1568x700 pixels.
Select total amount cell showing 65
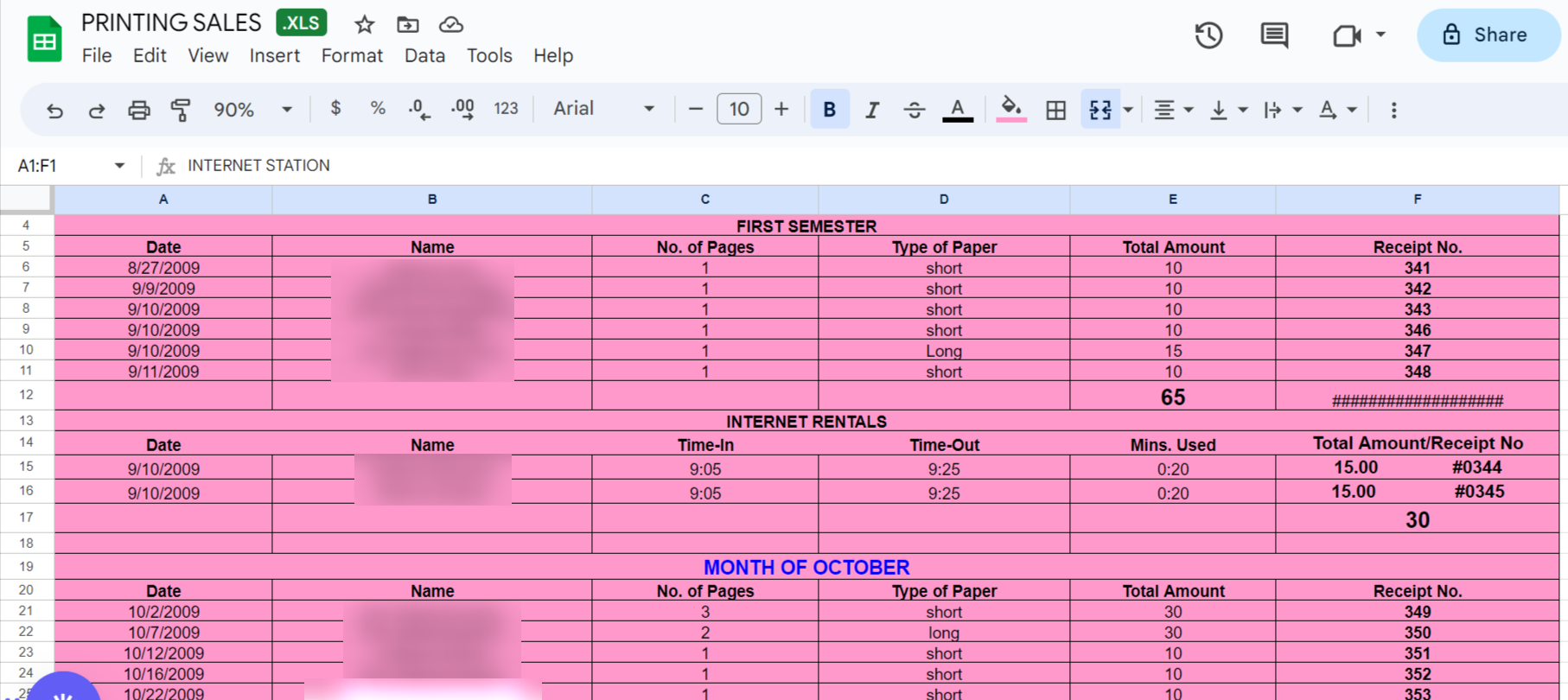pyautogui.click(x=1173, y=397)
